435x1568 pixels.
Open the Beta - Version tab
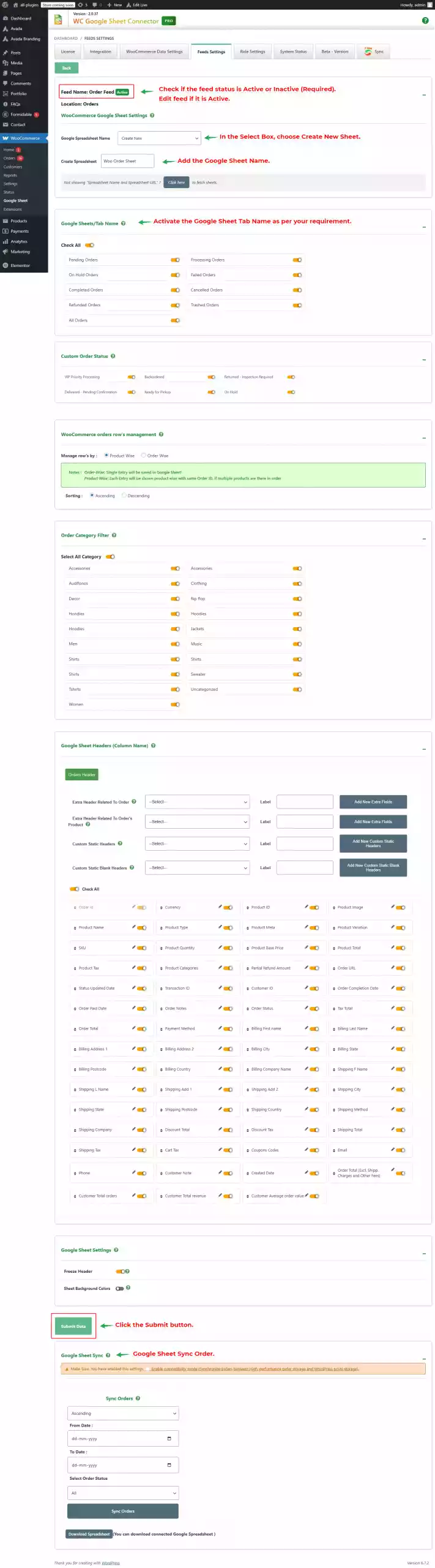335,51
